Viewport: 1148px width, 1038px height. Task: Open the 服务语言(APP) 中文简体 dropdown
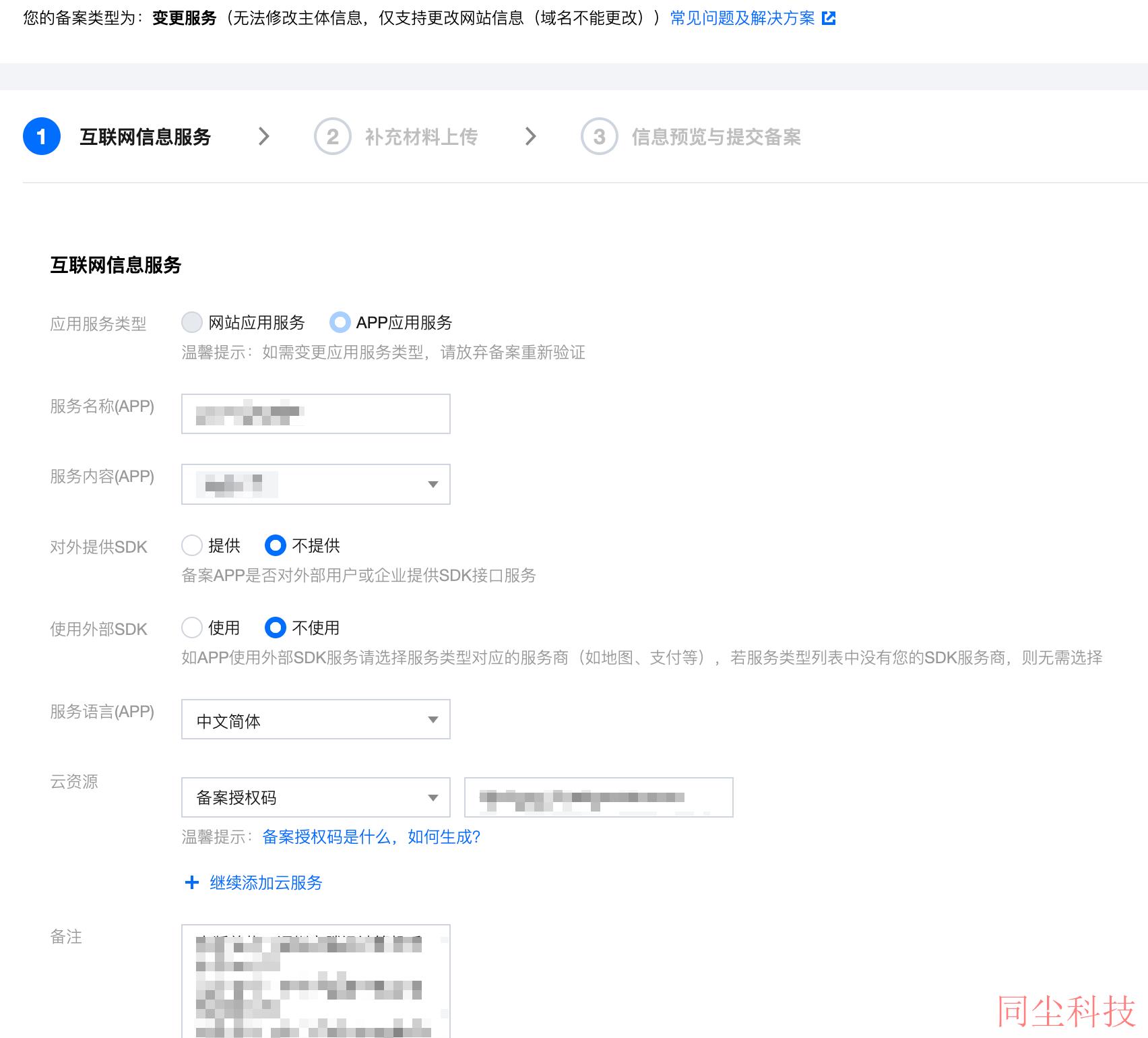[316, 719]
